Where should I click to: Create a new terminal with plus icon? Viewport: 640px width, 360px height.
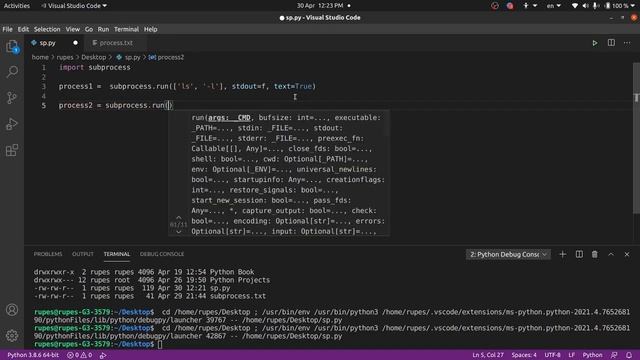562,254
